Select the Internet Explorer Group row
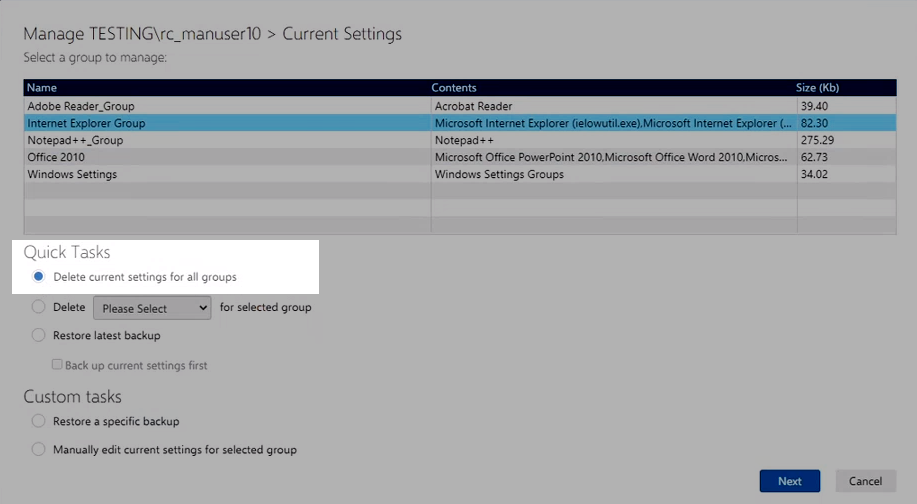Viewport: 917px width, 504px height. pos(86,123)
